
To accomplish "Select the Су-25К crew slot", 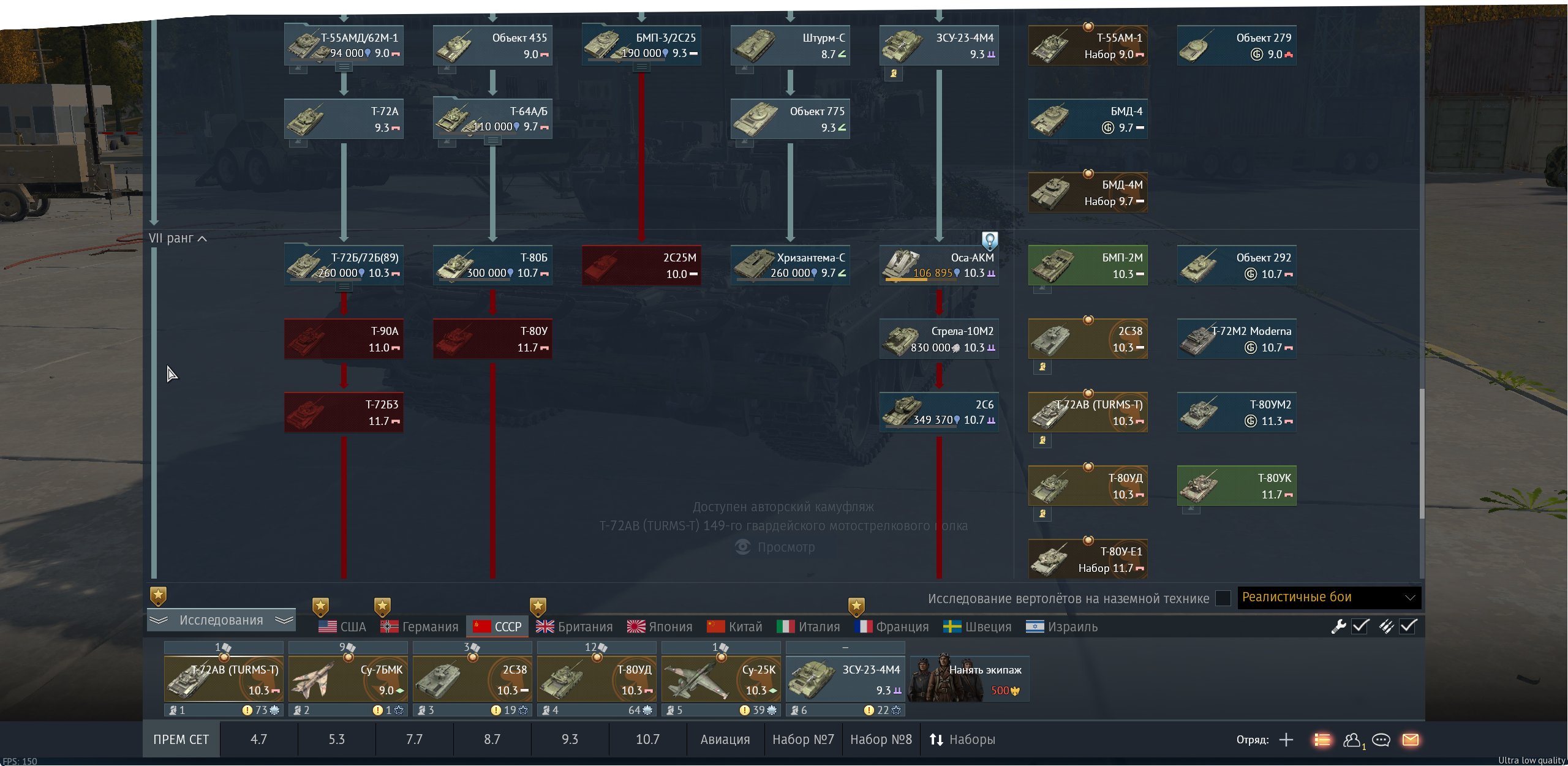I will point(721,679).
